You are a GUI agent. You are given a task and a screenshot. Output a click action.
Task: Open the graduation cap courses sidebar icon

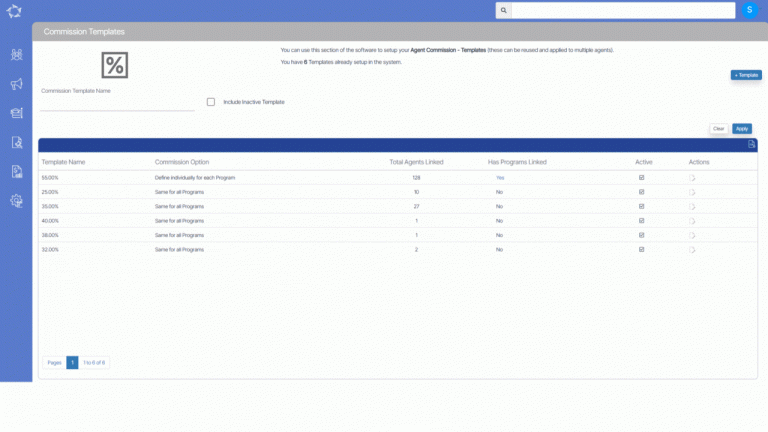pos(17,113)
